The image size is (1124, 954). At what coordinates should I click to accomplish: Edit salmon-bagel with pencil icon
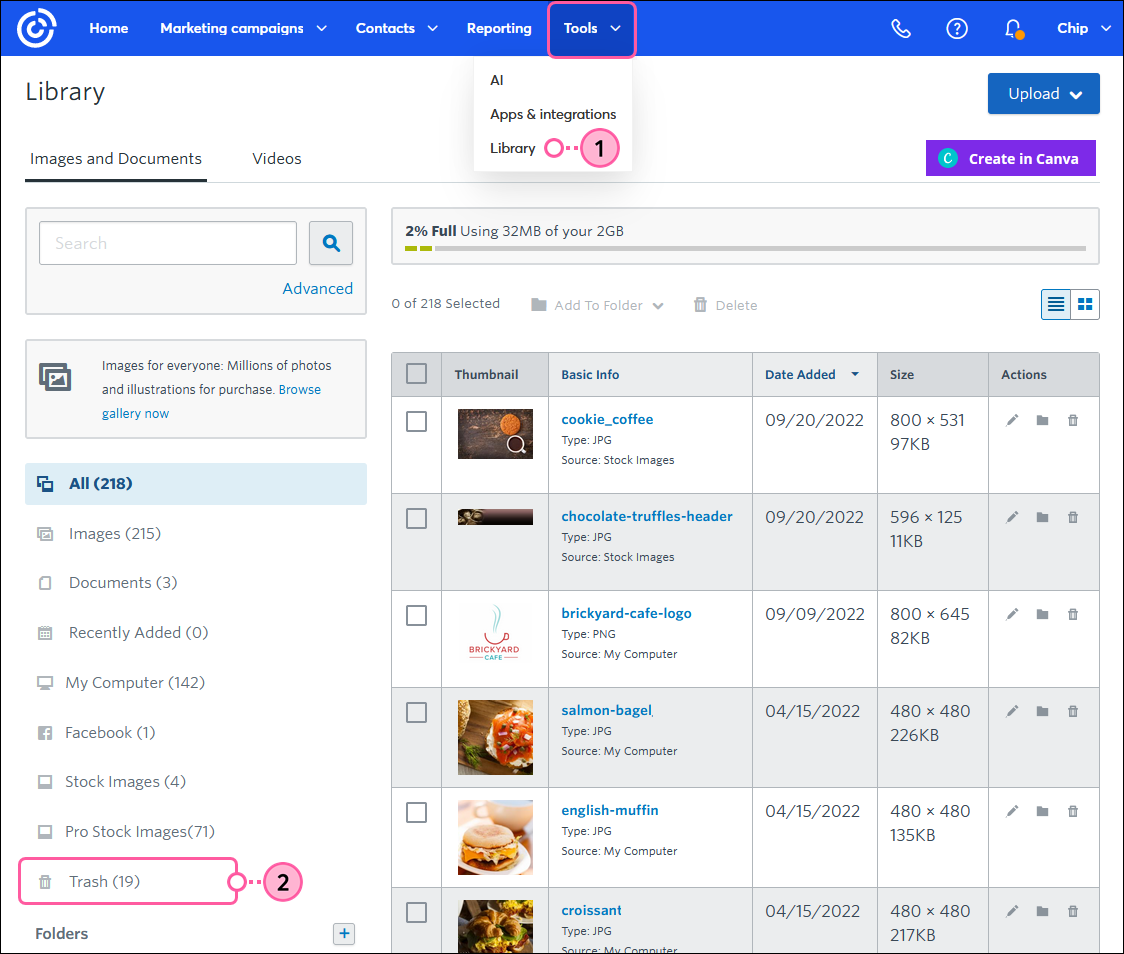pyautogui.click(x=1012, y=711)
